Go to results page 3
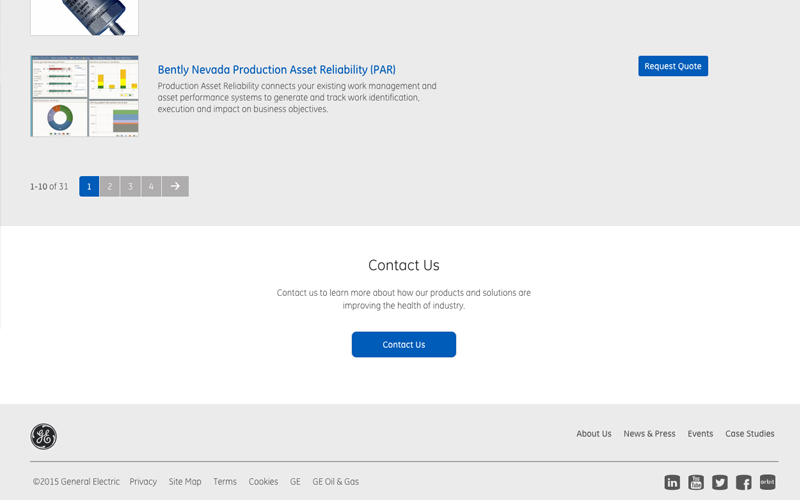This screenshot has width=800, height=500. pos(130,186)
